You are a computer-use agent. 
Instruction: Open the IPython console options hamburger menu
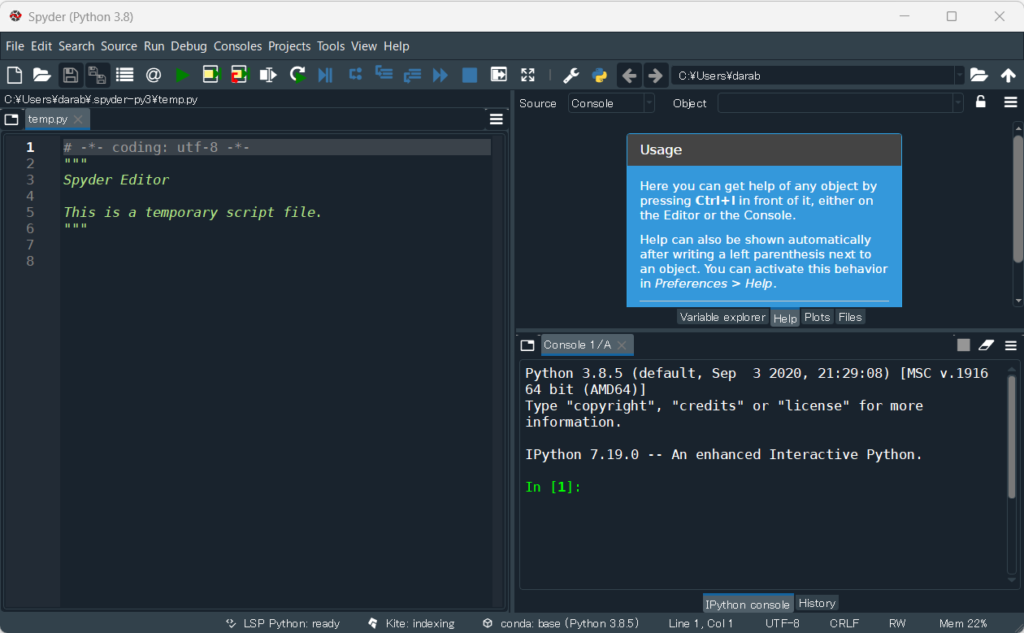pyautogui.click(x=1010, y=345)
